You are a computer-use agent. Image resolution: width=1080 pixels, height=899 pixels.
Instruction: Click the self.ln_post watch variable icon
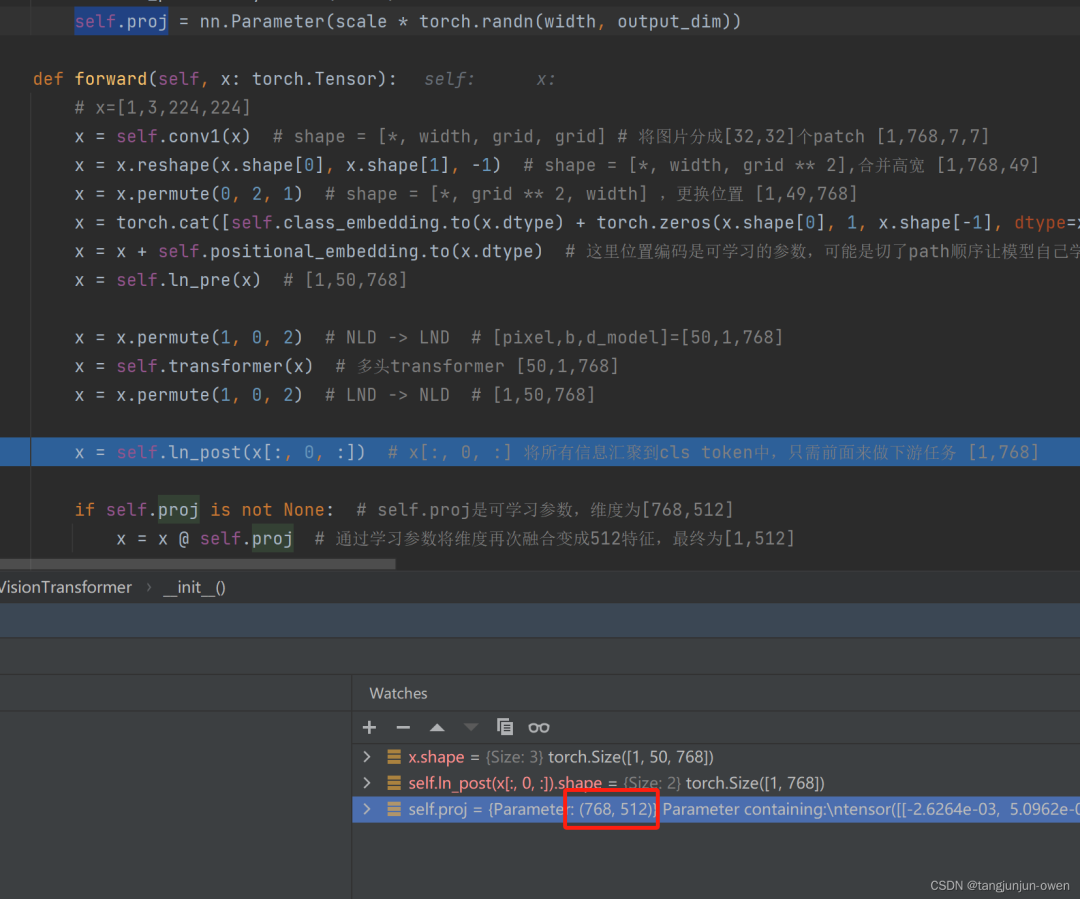(394, 783)
